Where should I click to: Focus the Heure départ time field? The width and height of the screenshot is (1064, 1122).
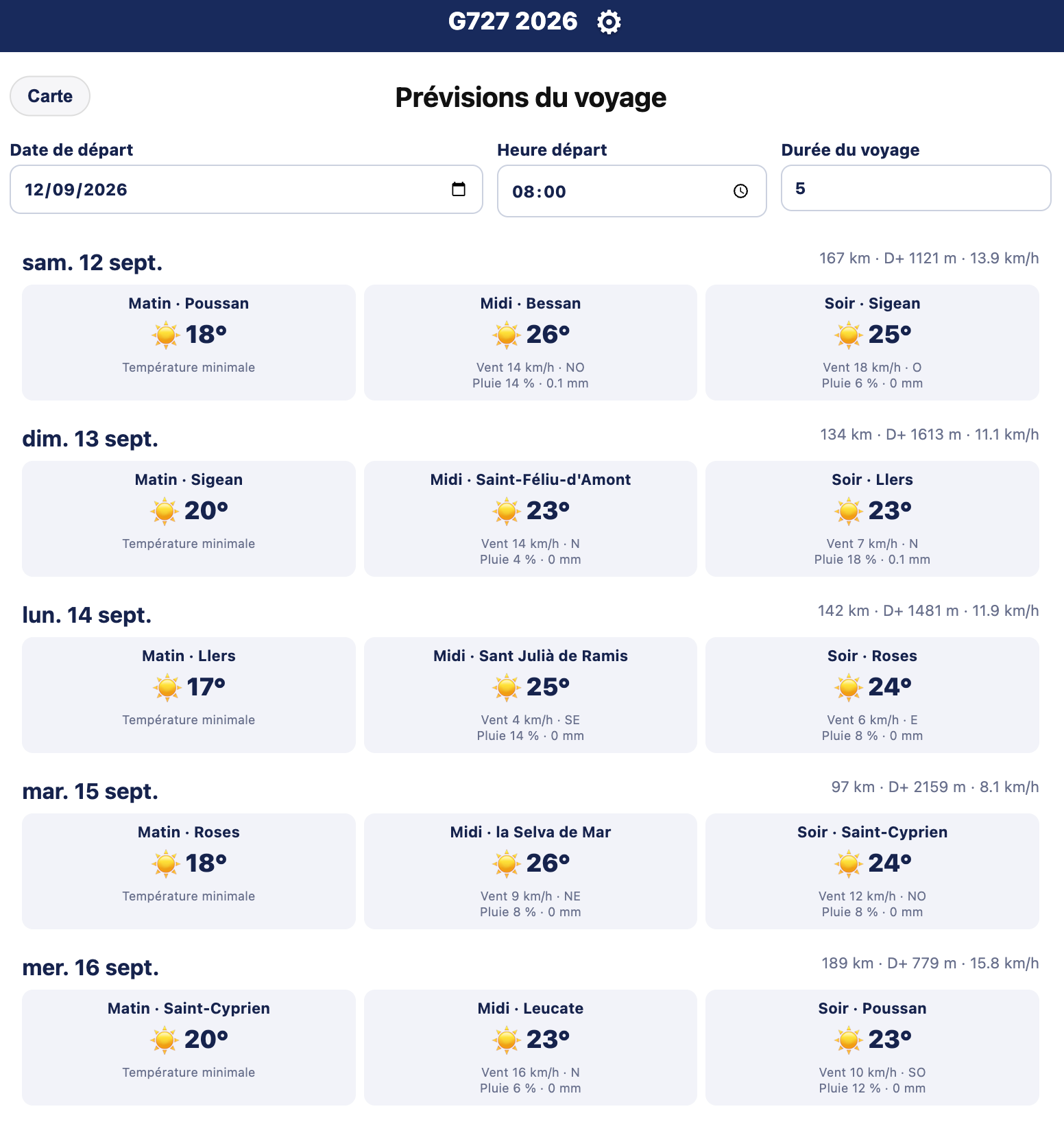pyautogui.click(x=631, y=191)
